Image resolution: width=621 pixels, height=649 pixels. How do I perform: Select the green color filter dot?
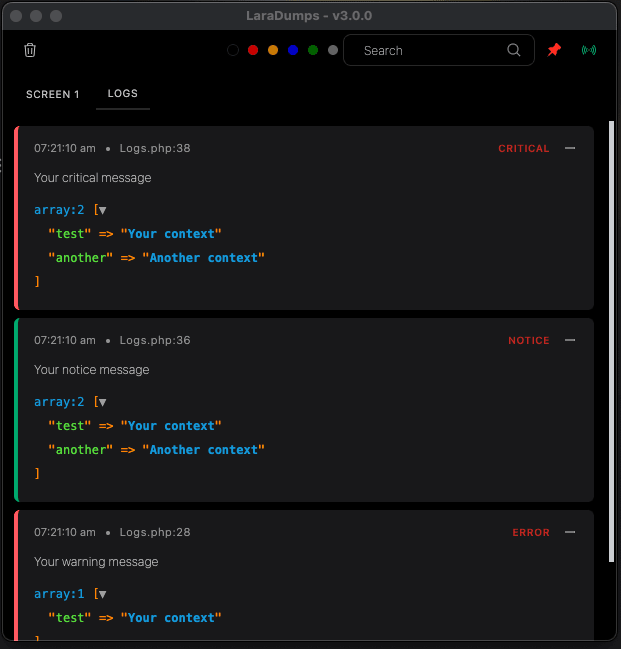313,50
